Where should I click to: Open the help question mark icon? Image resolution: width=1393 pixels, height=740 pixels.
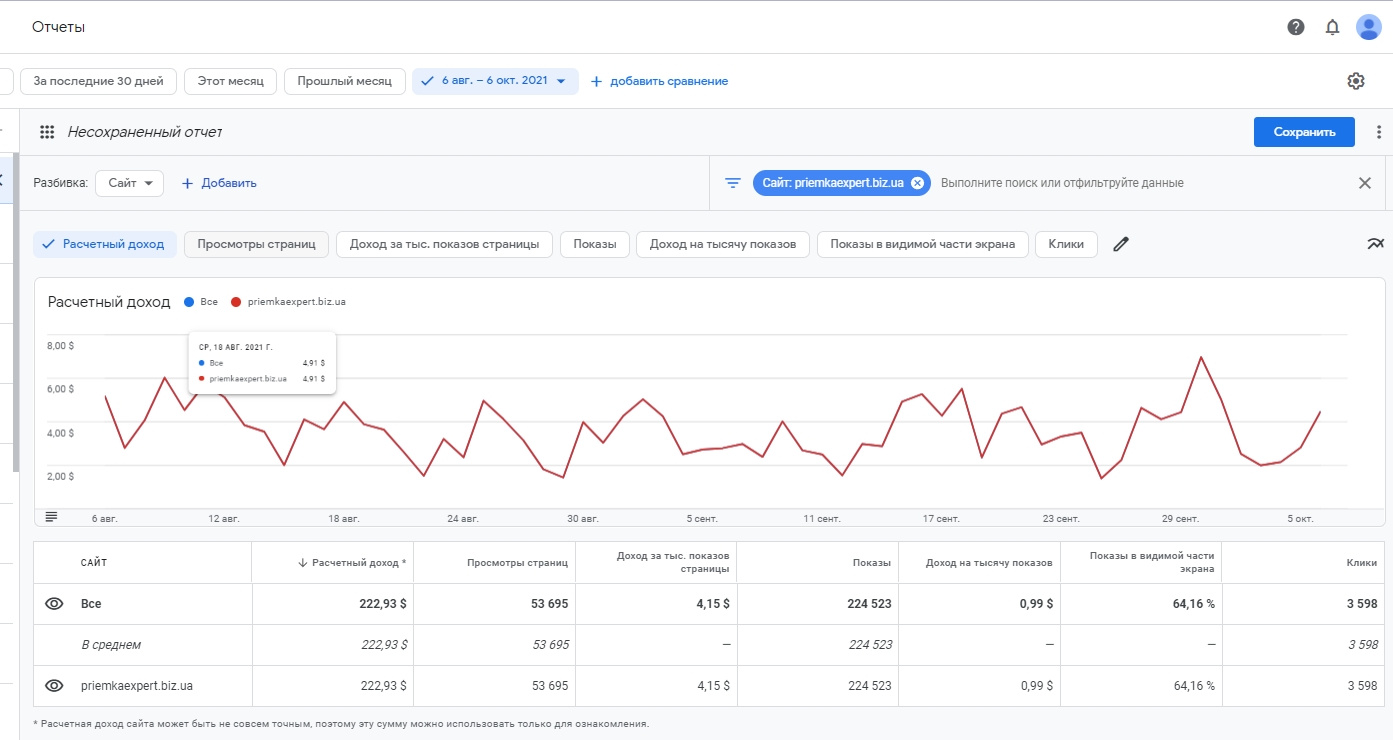[x=1296, y=27]
